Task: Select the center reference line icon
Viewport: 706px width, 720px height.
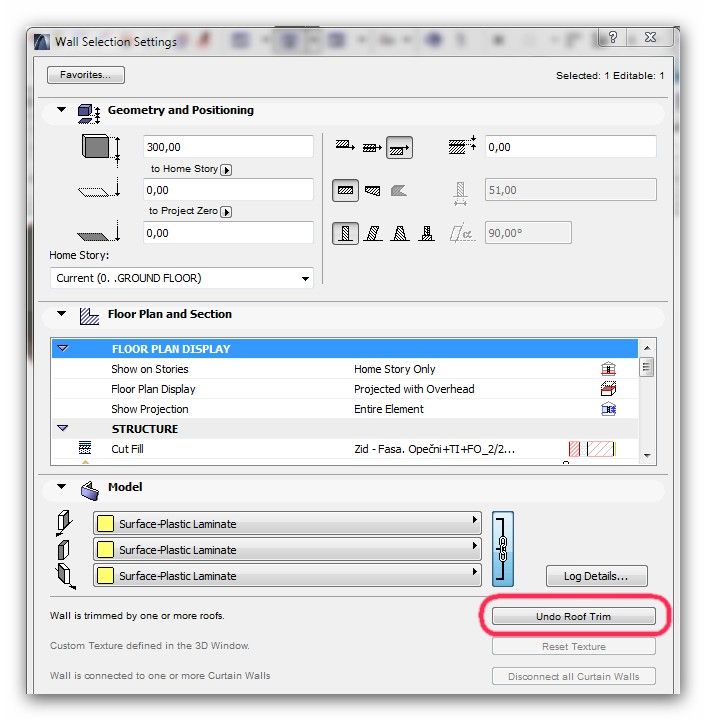Action: [x=372, y=147]
